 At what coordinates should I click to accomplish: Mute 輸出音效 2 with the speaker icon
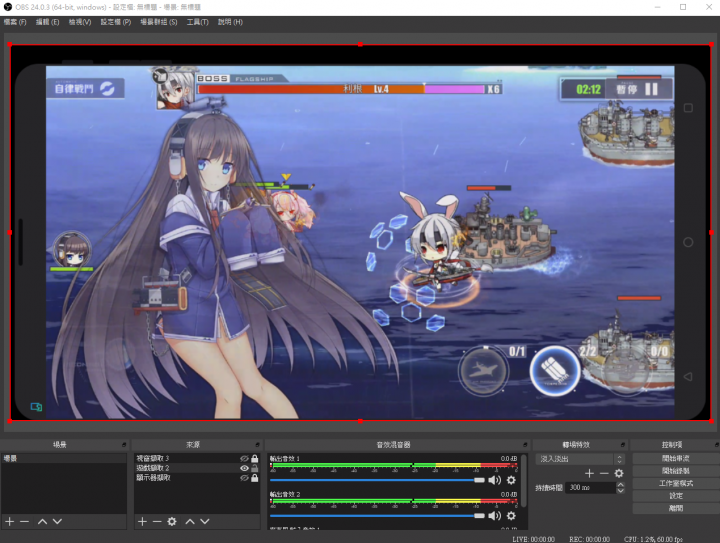coord(494,516)
